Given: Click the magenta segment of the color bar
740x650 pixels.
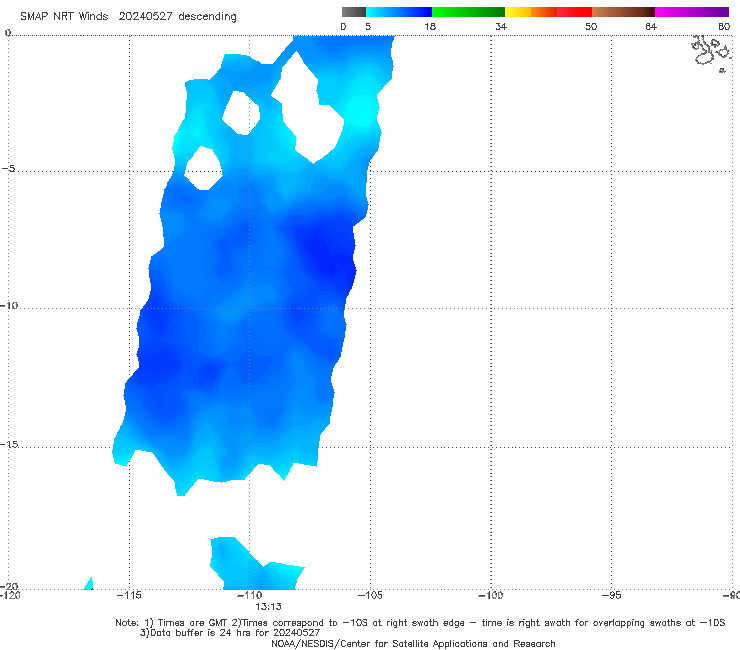Looking at the screenshot, I should coord(692,12).
